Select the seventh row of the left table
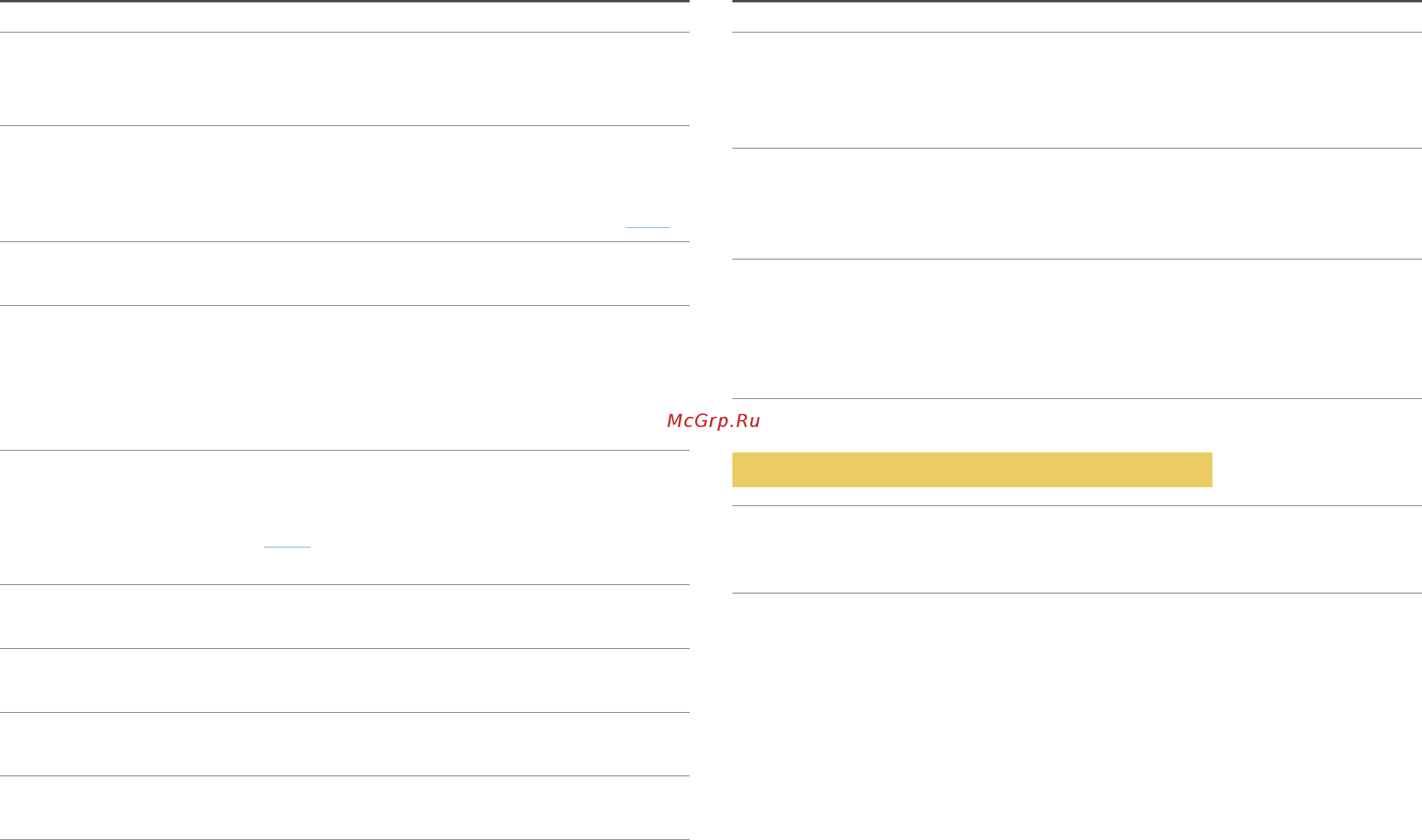1422x840 pixels. (345, 680)
